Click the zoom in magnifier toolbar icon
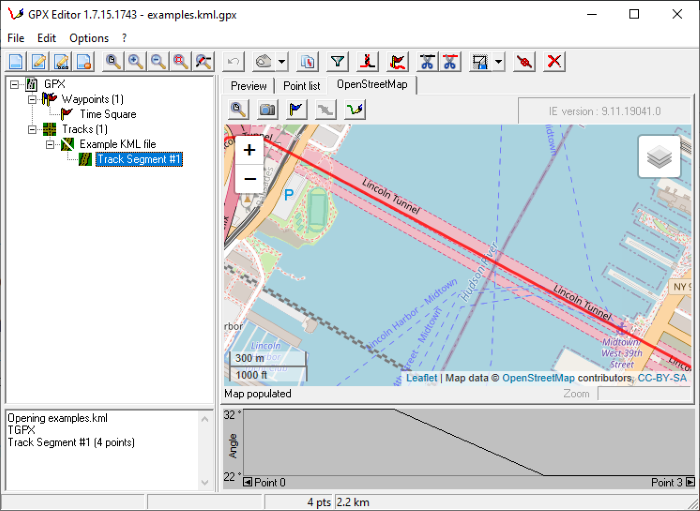Image resolution: width=700 pixels, height=511 pixels. pos(135,62)
